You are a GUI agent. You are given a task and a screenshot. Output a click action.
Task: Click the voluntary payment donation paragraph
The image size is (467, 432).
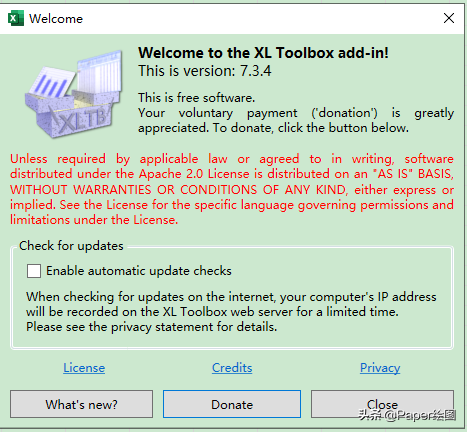pyautogui.click(x=296, y=120)
